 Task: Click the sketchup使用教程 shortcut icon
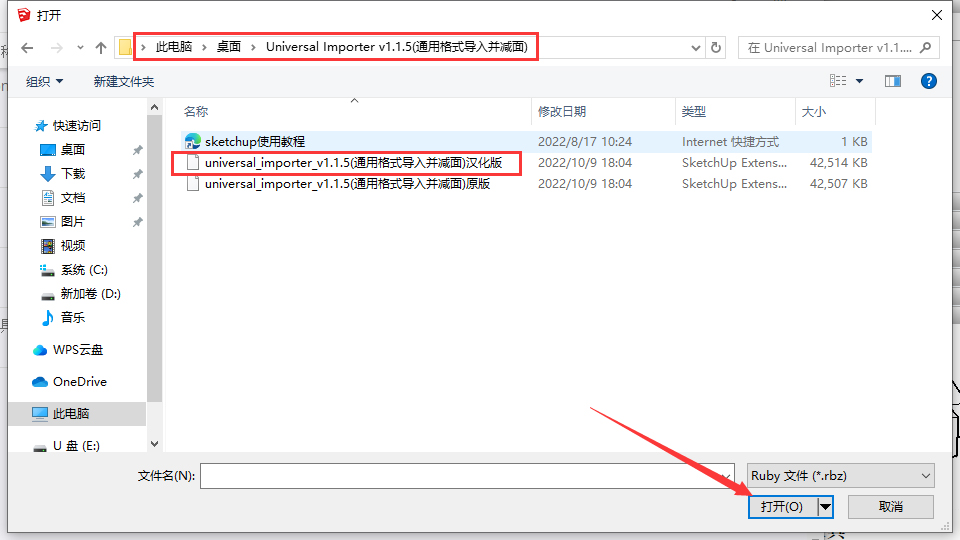[x=193, y=141]
